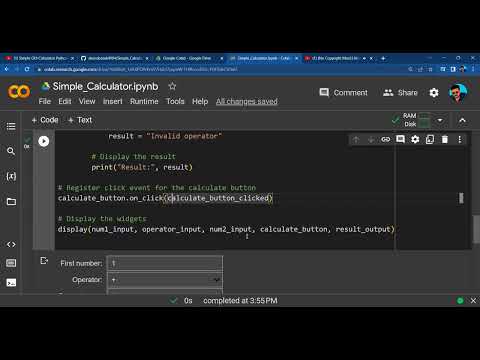Viewport: 480px width, 360px height.
Task: Copy link to cell
Action: 385,139
